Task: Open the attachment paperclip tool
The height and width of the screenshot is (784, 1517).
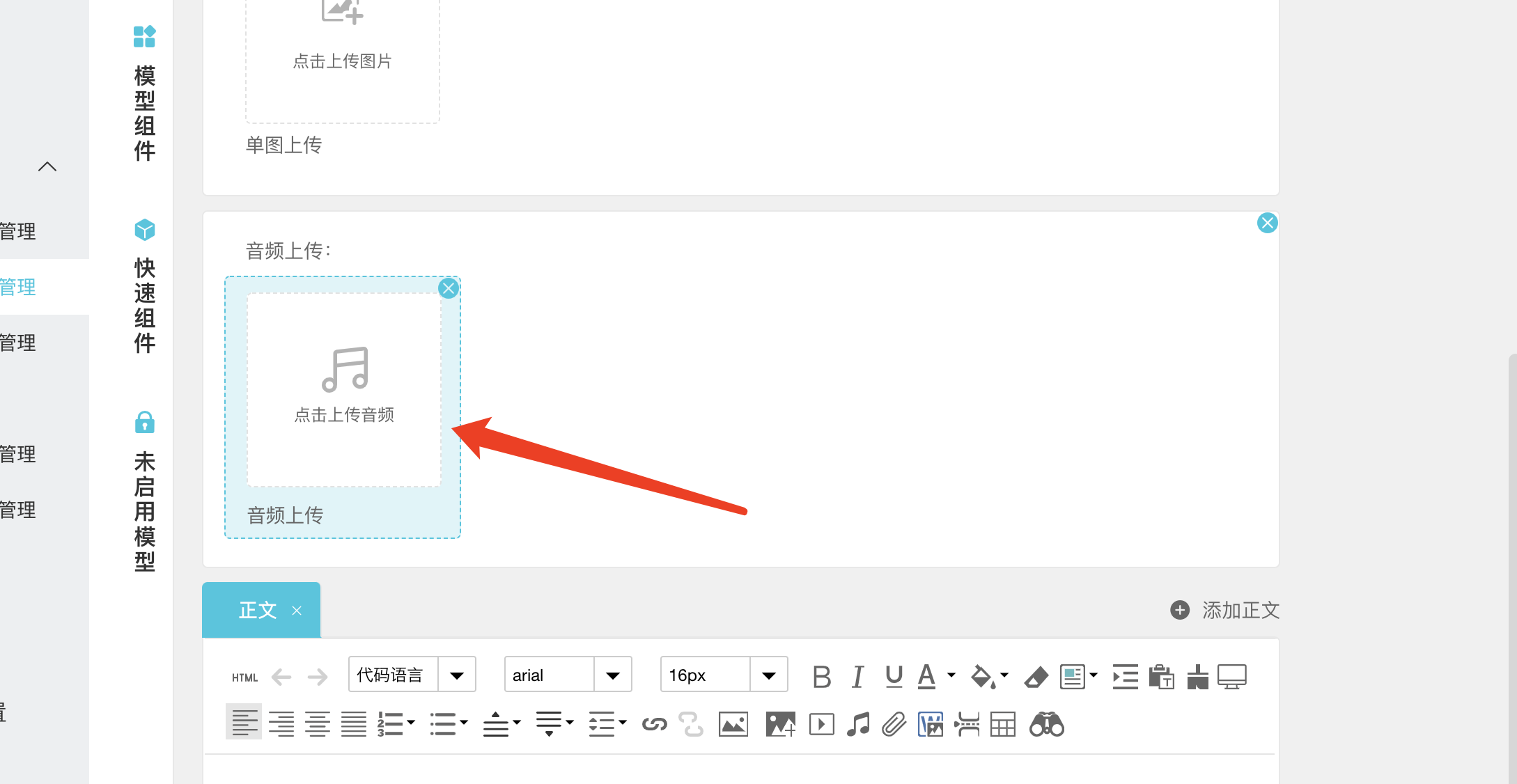Action: 894,725
